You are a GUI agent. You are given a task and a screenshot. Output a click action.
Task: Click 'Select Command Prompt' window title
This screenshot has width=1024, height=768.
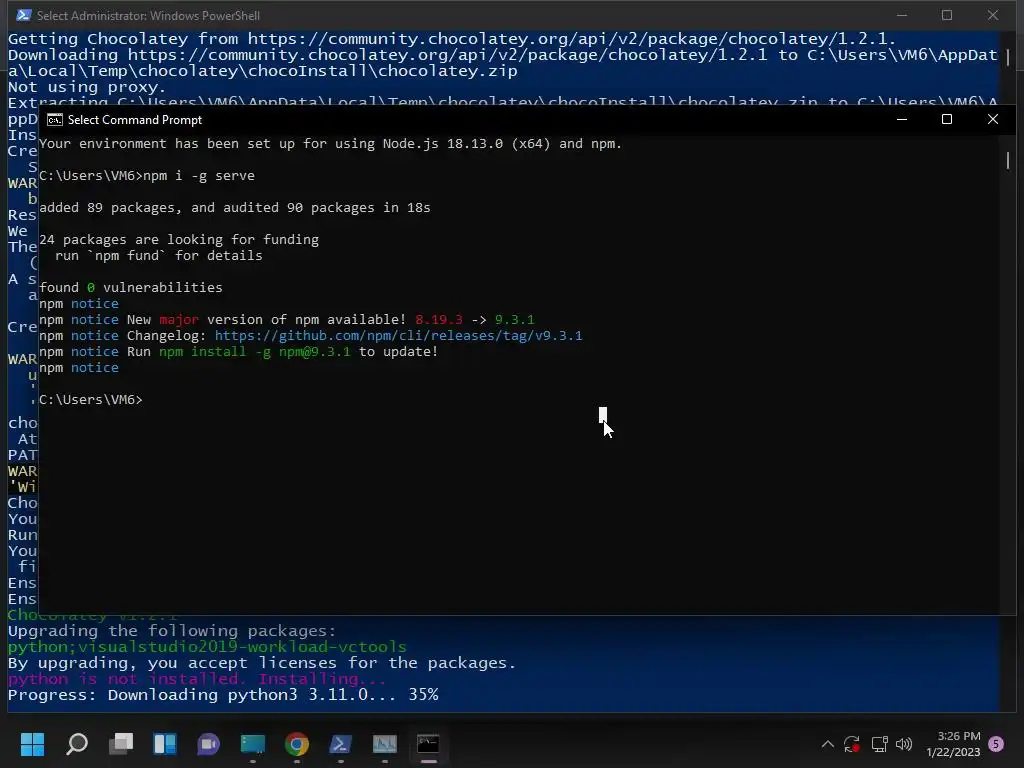point(135,120)
